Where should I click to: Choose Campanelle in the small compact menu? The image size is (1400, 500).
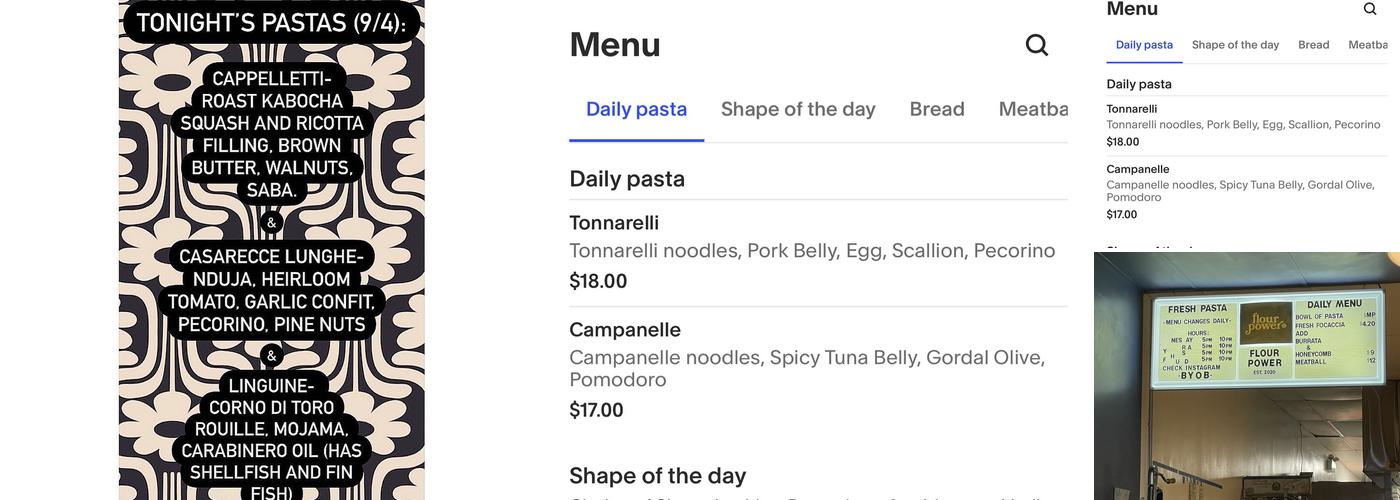pos(1138,169)
